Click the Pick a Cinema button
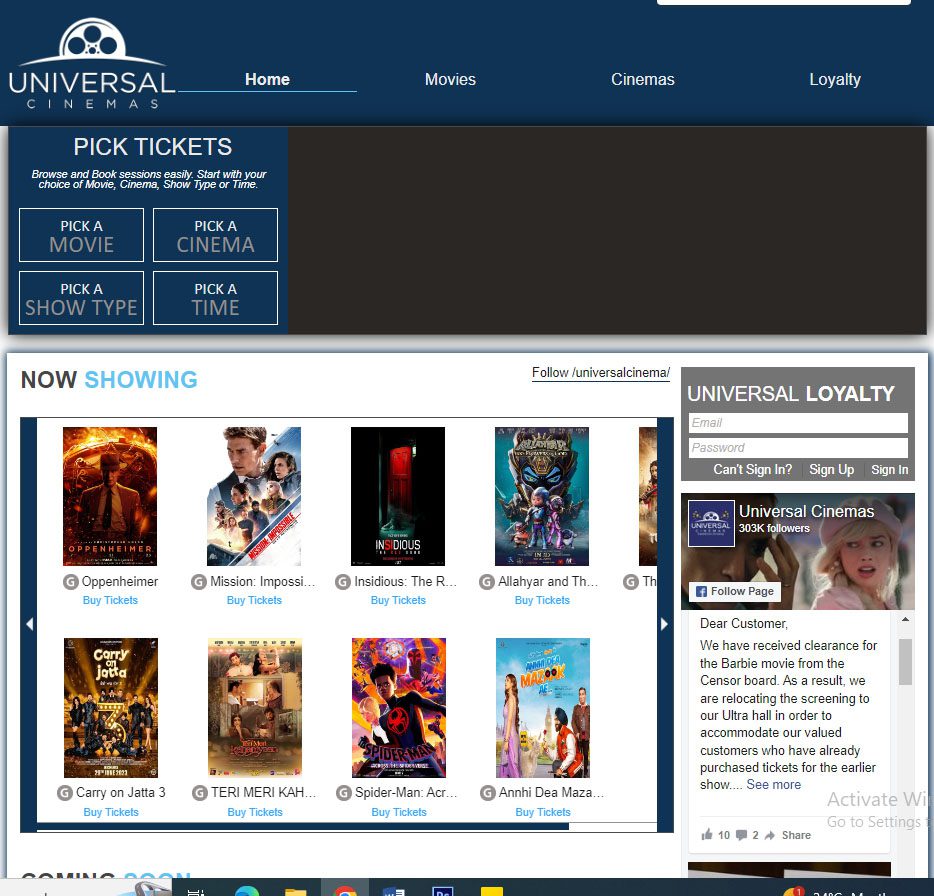This screenshot has height=896, width=934. point(216,235)
